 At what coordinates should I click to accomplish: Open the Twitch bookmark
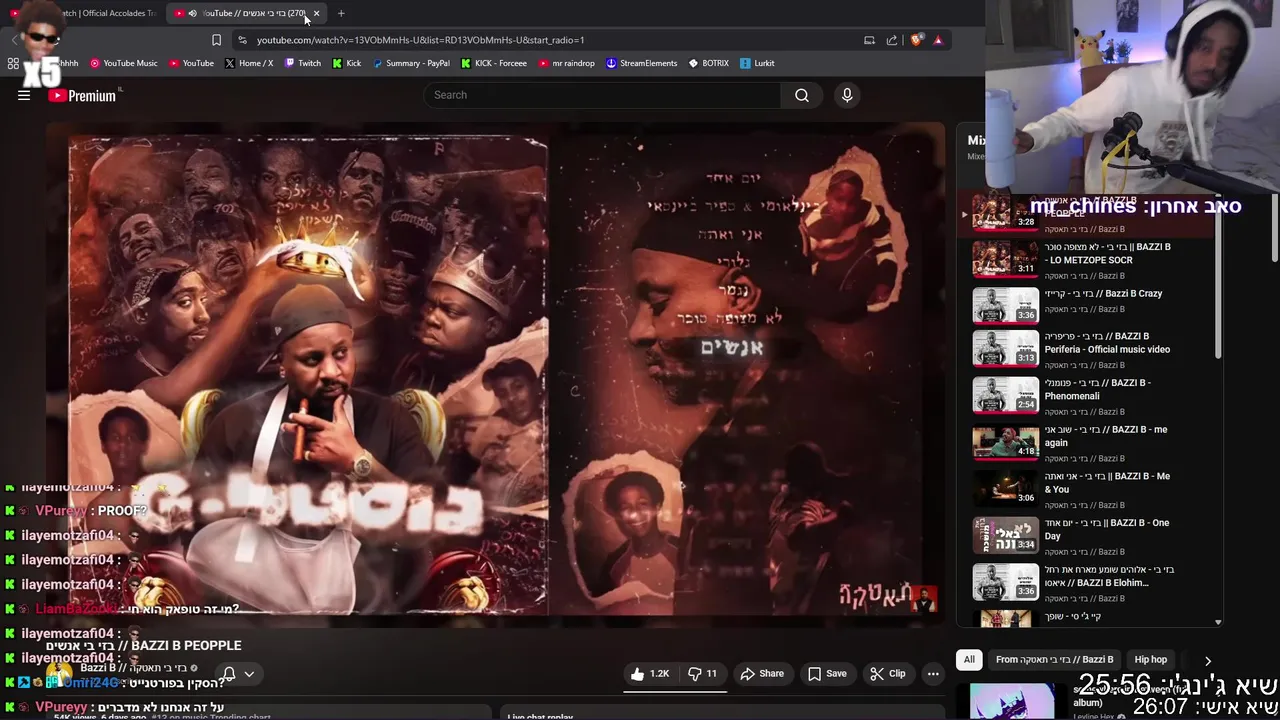coord(303,63)
